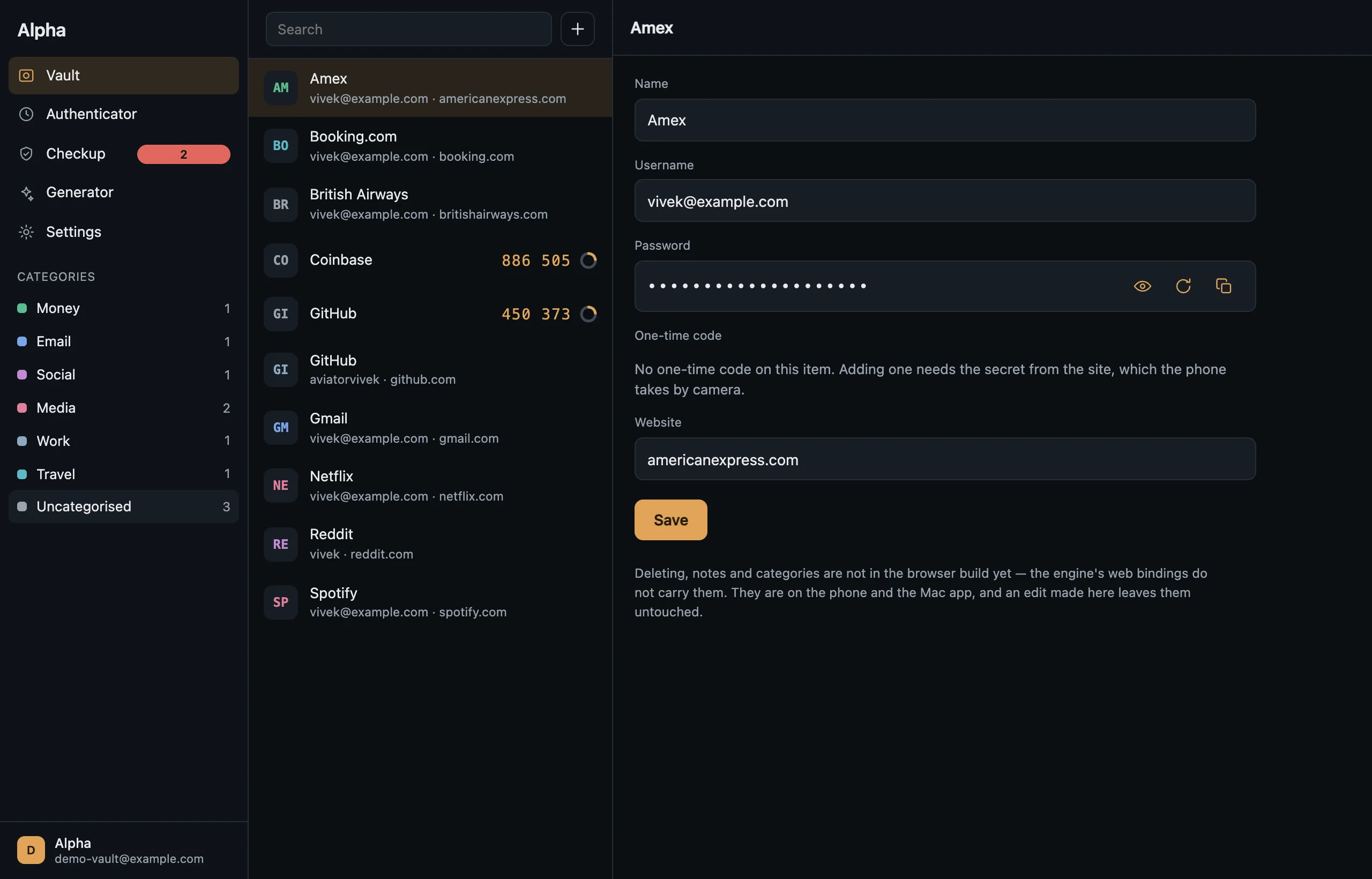Copy the password with the copy icon

point(1223,286)
